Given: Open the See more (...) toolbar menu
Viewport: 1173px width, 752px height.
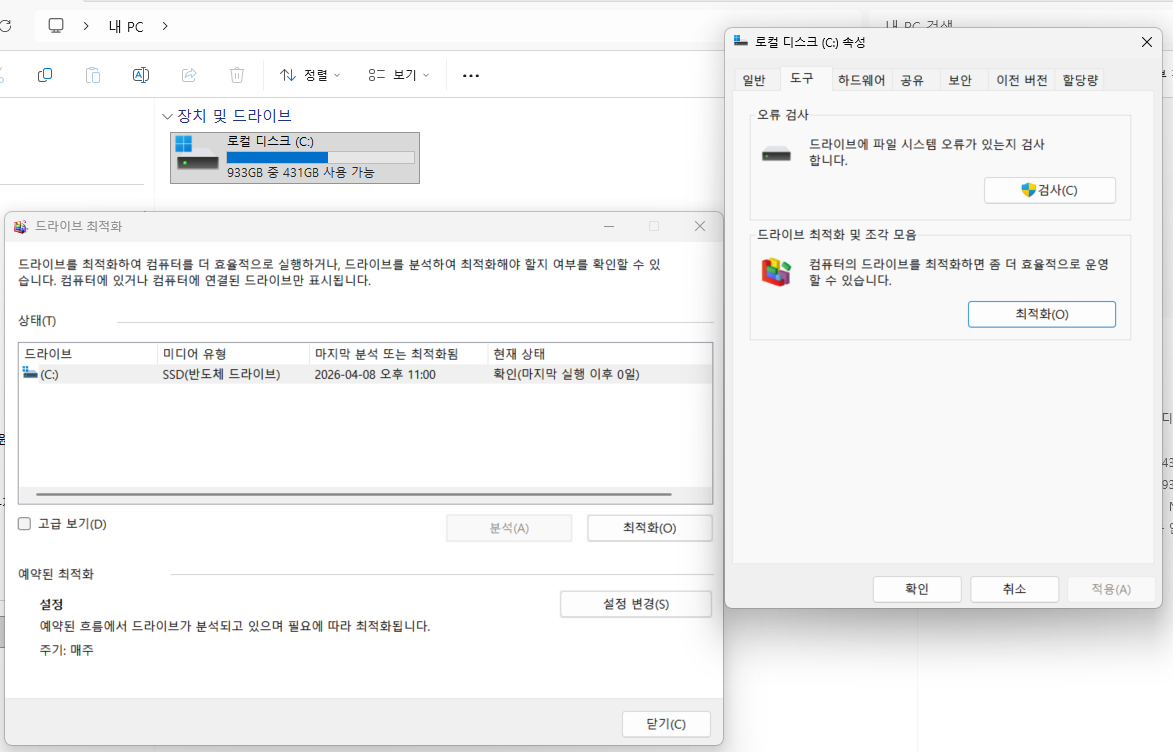Looking at the screenshot, I should (x=470, y=74).
